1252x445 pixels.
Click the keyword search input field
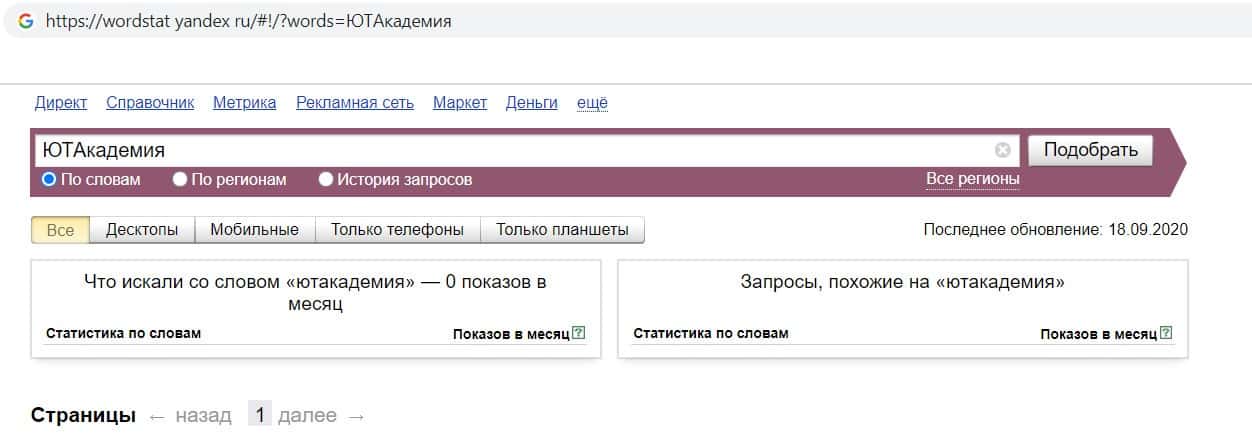point(500,150)
